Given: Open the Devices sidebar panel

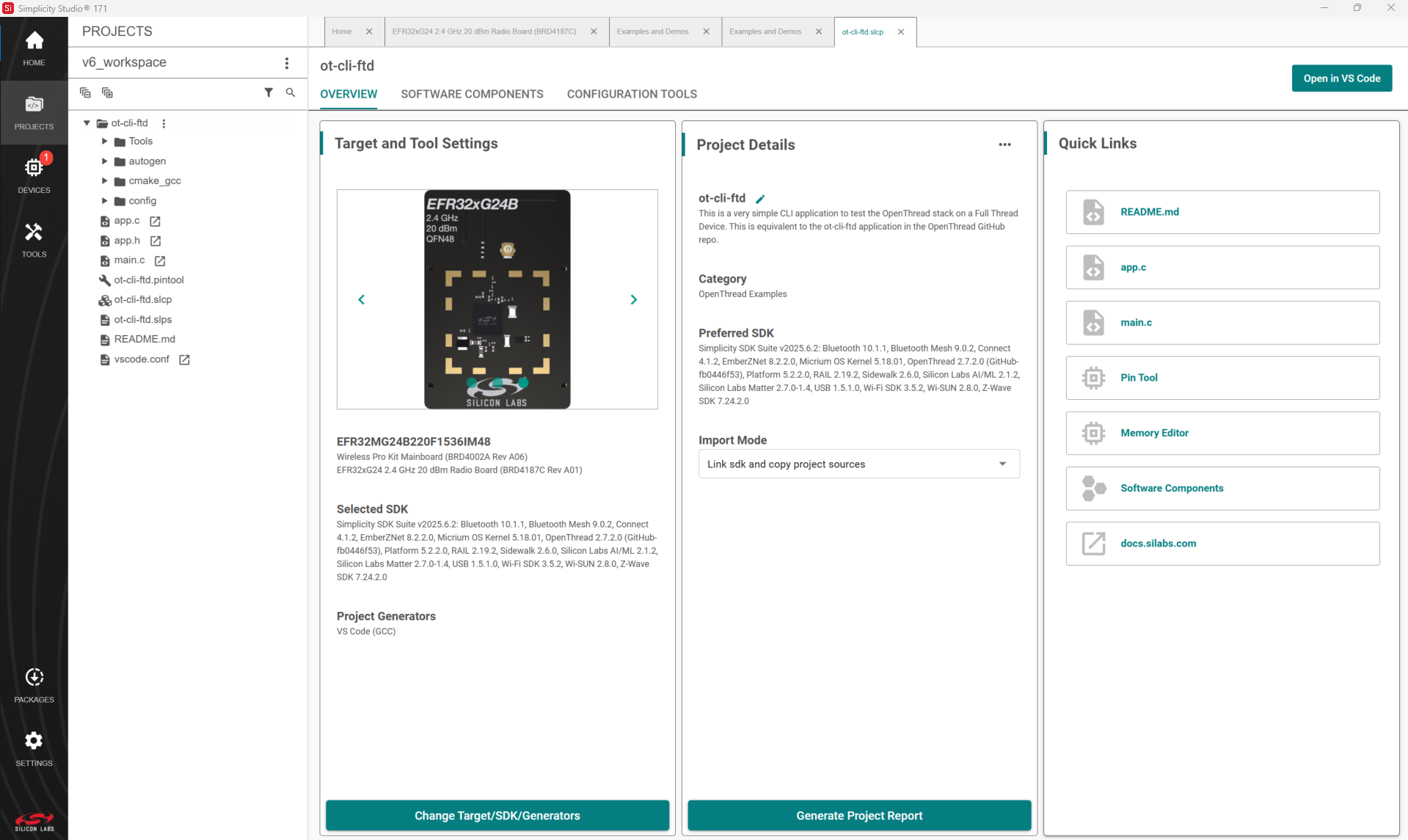Looking at the screenshot, I should point(34,175).
